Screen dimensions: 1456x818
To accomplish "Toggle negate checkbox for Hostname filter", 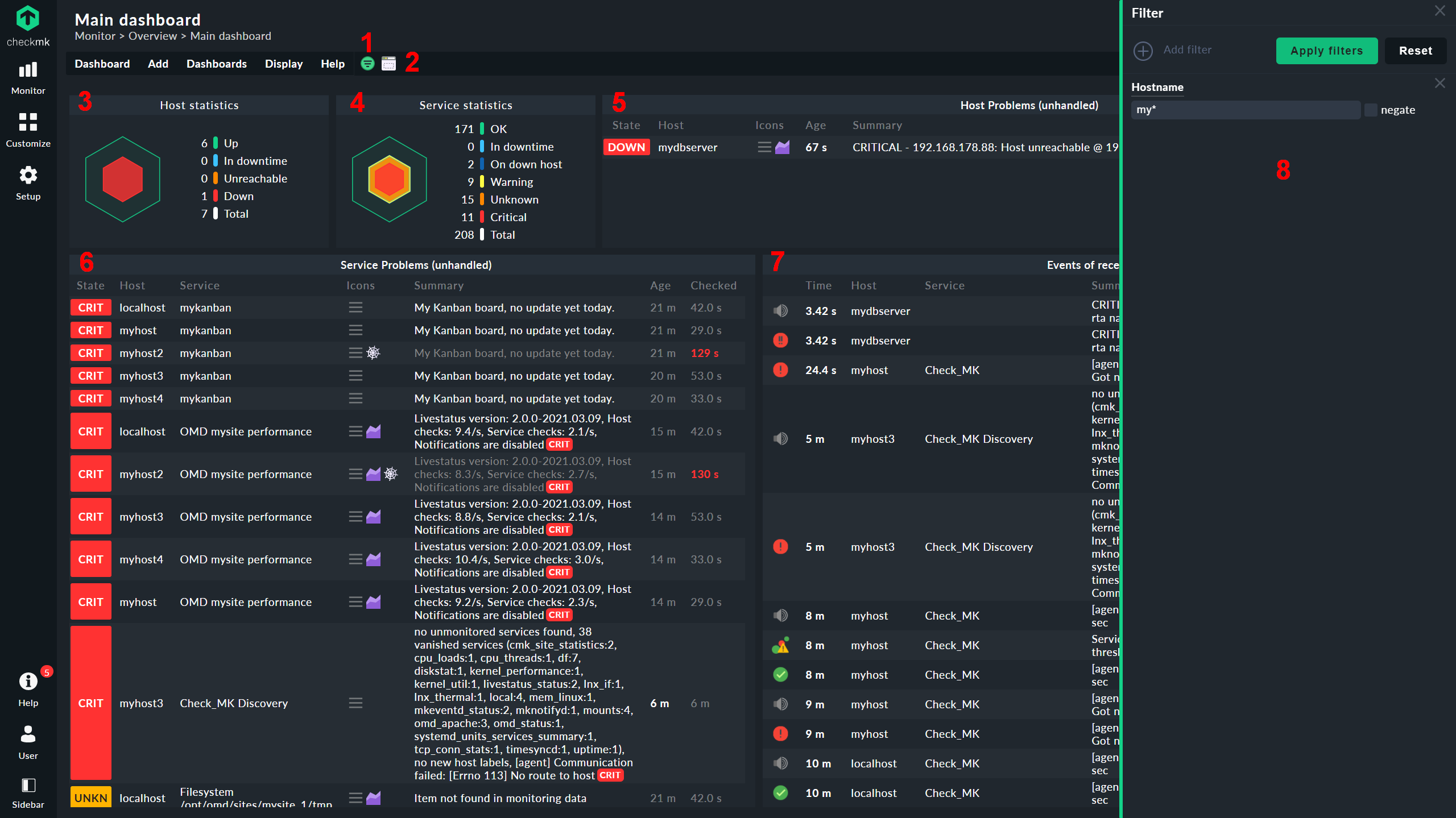I will click(1371, 109).
